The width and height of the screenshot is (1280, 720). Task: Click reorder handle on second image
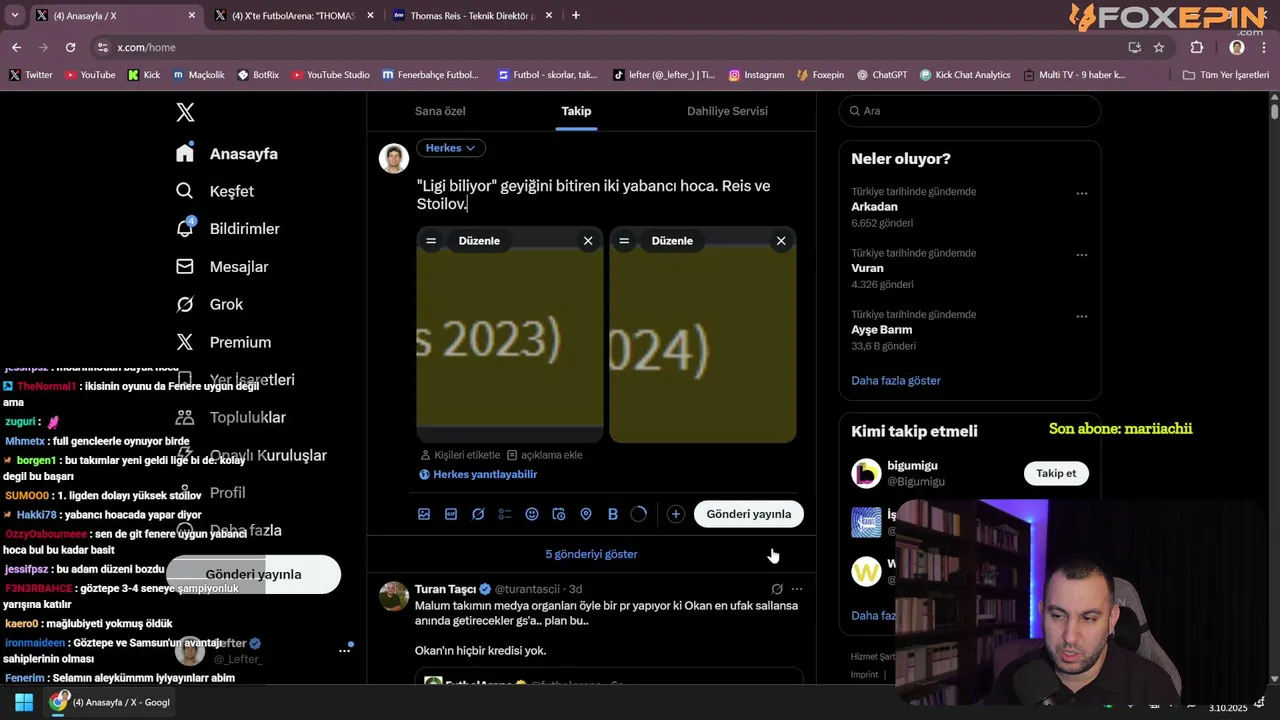pyautogui.click(x=624, y=240)
